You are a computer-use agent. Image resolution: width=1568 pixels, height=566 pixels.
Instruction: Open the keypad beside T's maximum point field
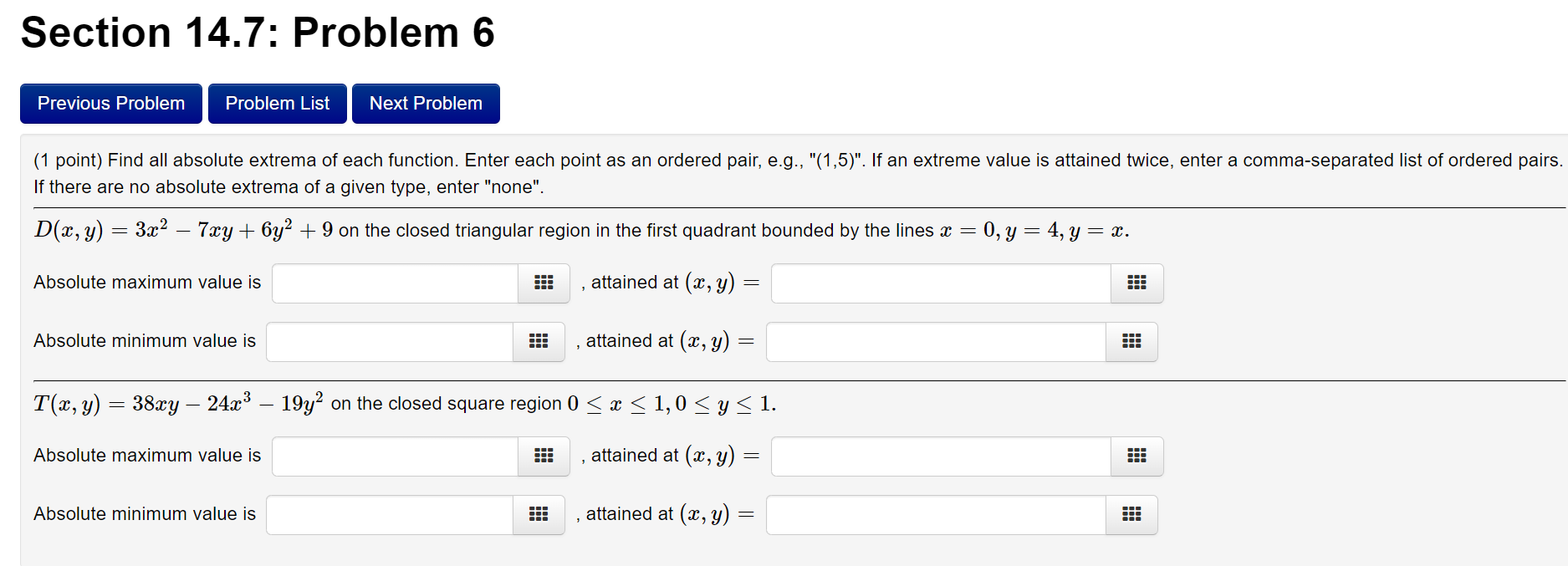[x=1136, y=456]
